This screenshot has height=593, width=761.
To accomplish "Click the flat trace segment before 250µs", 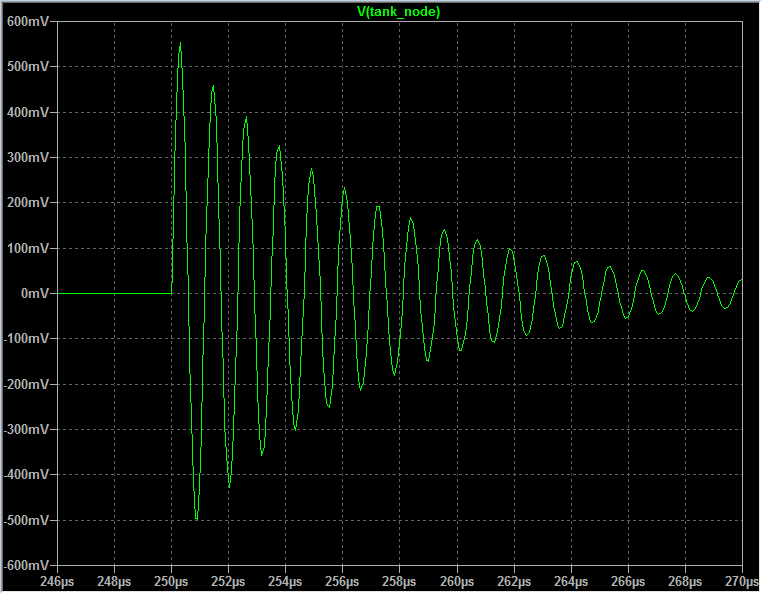I will point(114,293).
